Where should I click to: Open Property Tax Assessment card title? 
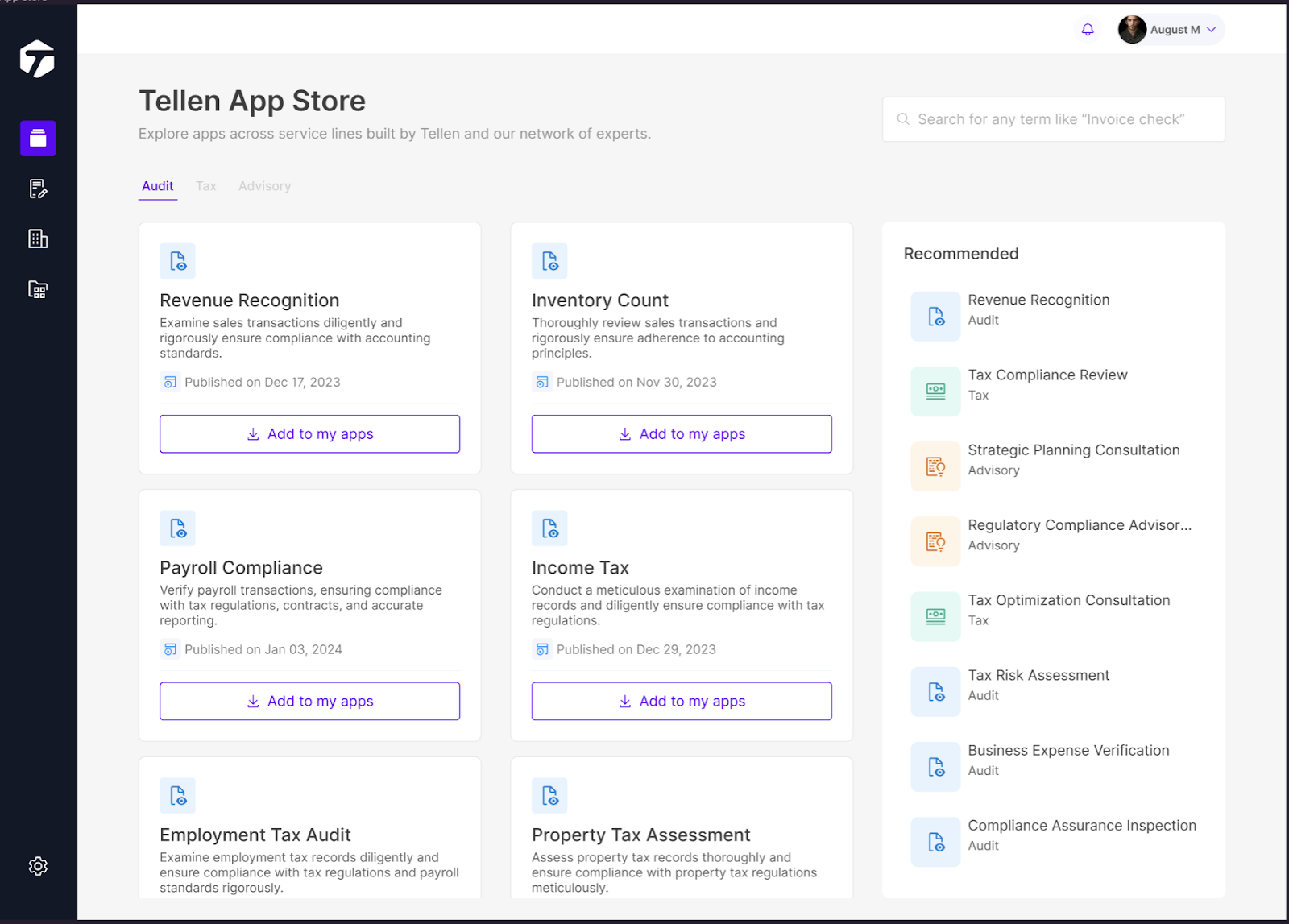641,835
